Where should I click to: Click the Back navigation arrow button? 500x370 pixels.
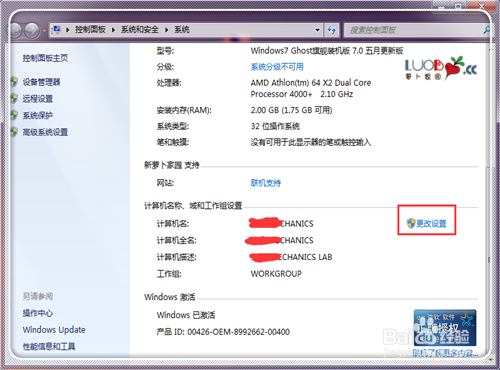(x=15, y=31)
